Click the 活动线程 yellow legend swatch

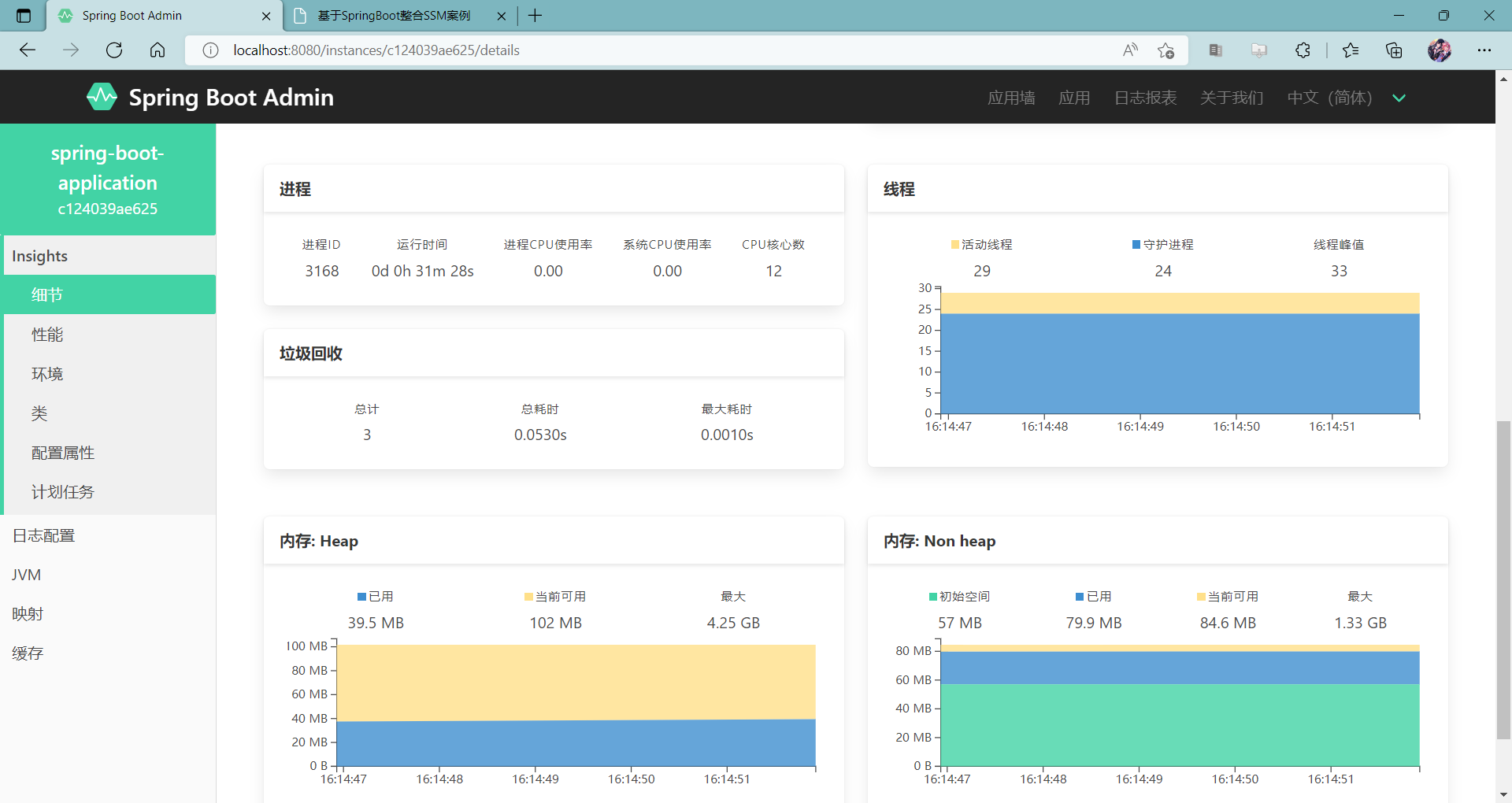pos(955,245)
